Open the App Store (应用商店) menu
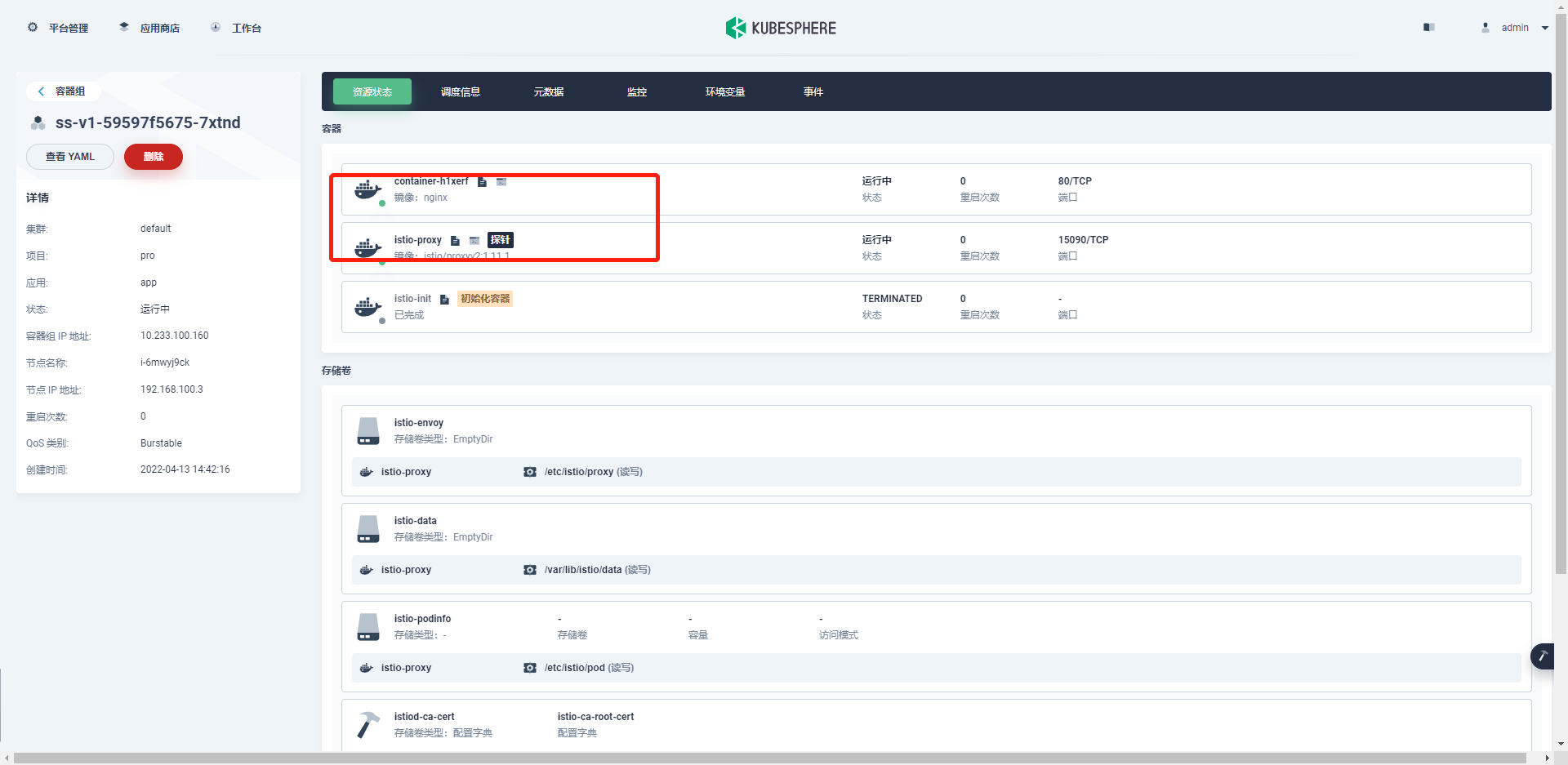 149,28
